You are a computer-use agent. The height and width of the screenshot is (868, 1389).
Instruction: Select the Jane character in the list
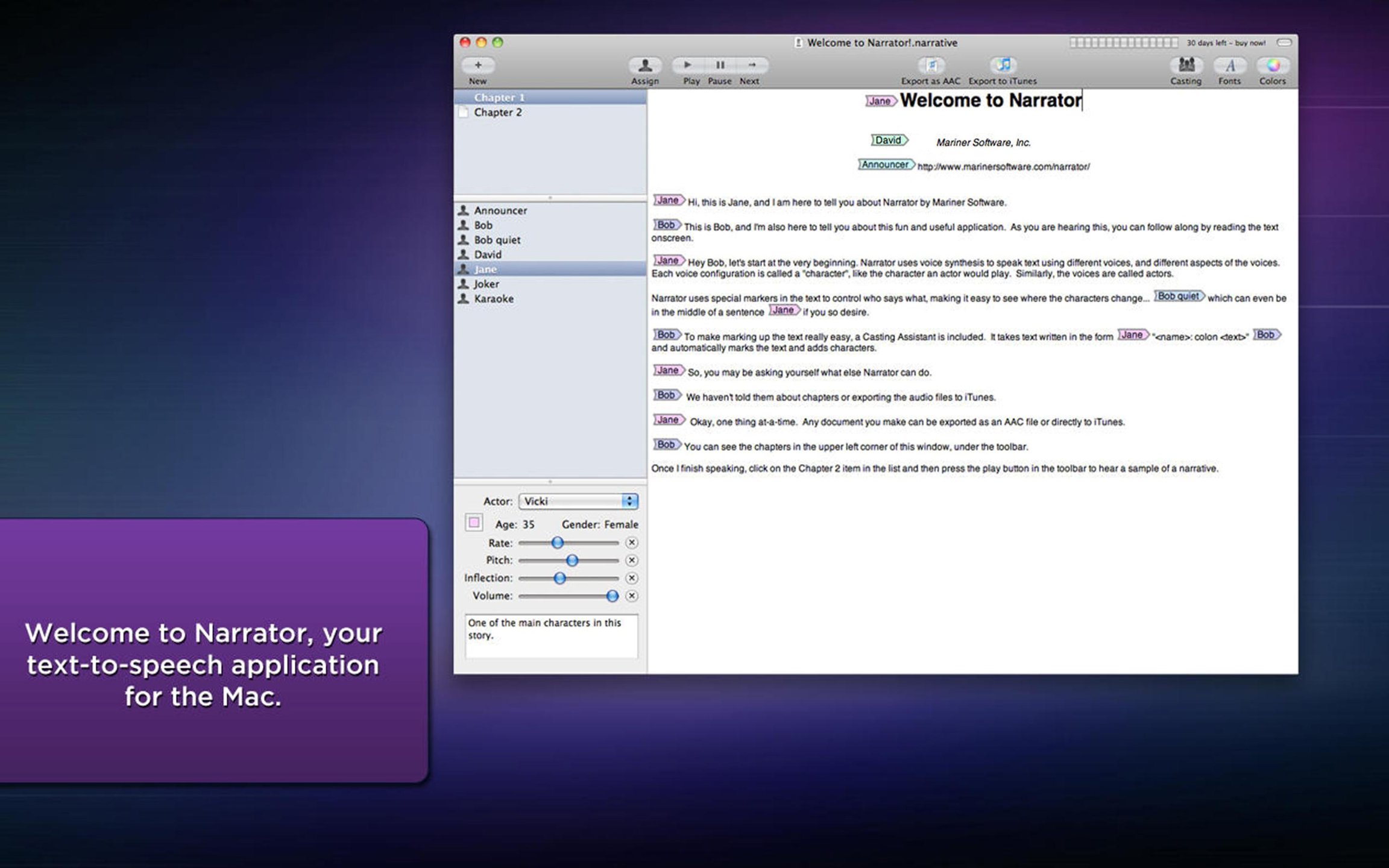550,269
